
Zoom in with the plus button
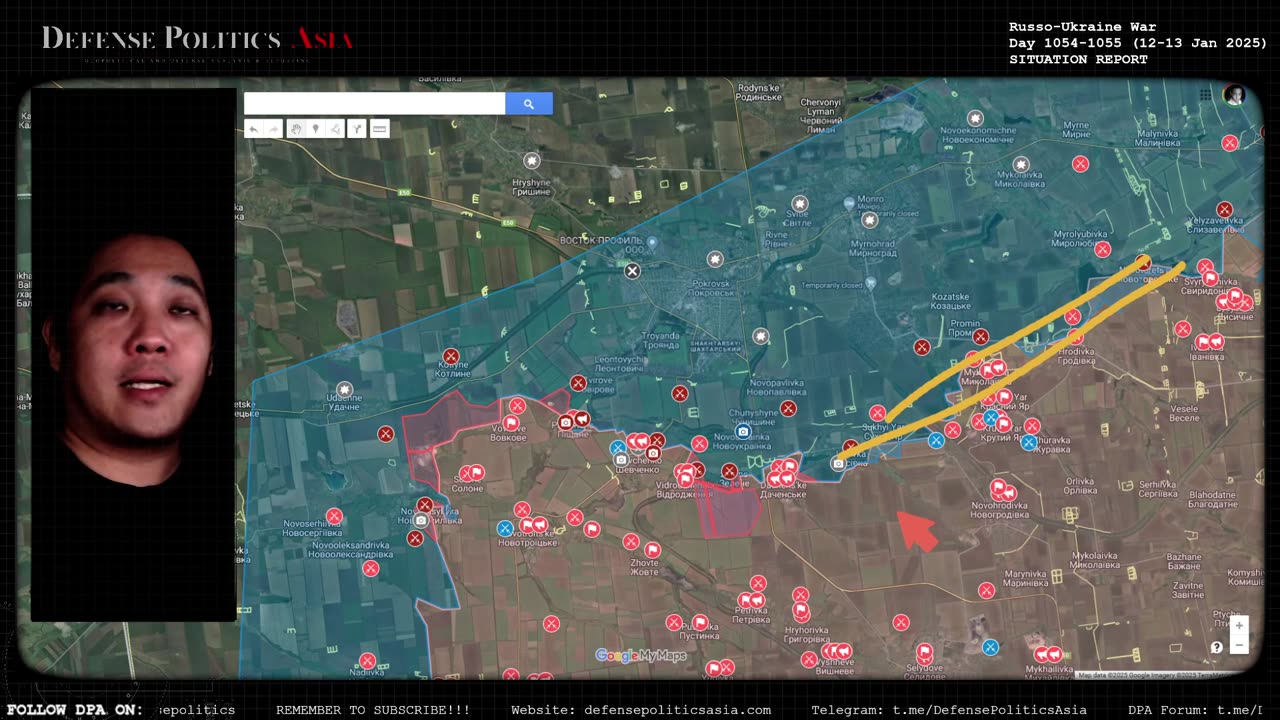point(1239,626)
